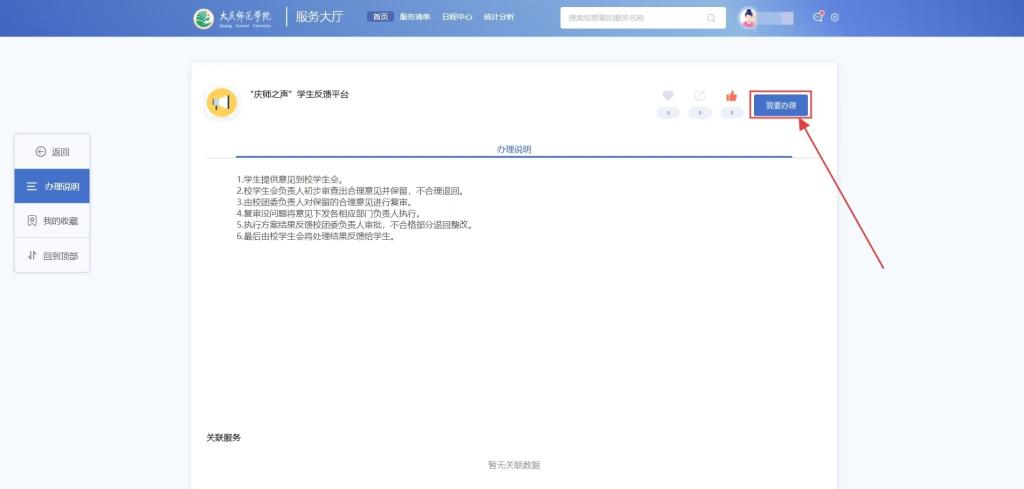
Task: Open the 服务清单 navigation tab
Action: (x=415, y=17)
